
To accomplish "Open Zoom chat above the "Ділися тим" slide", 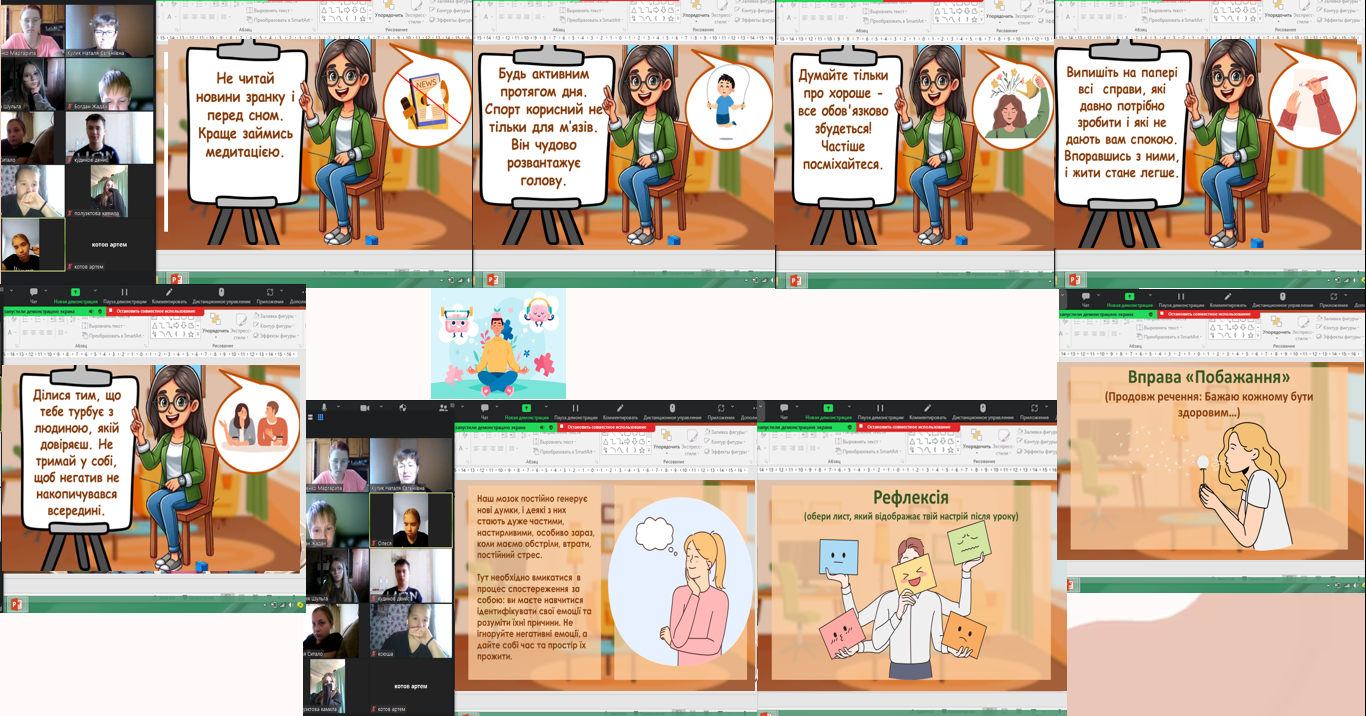I will coord(33,294).
